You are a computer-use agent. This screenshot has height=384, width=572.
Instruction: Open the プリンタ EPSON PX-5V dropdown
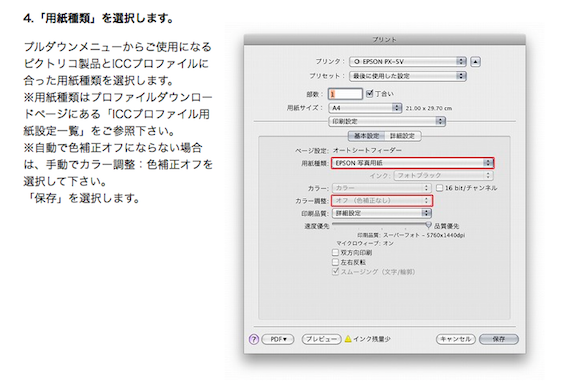pyautogui.click(x=408, y=62)
